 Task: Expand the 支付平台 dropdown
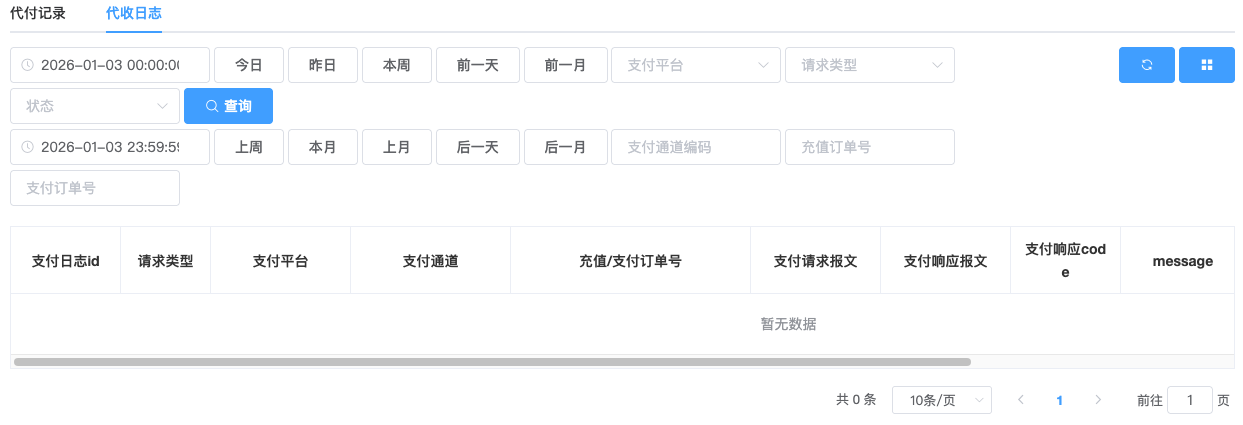point(695,65)
